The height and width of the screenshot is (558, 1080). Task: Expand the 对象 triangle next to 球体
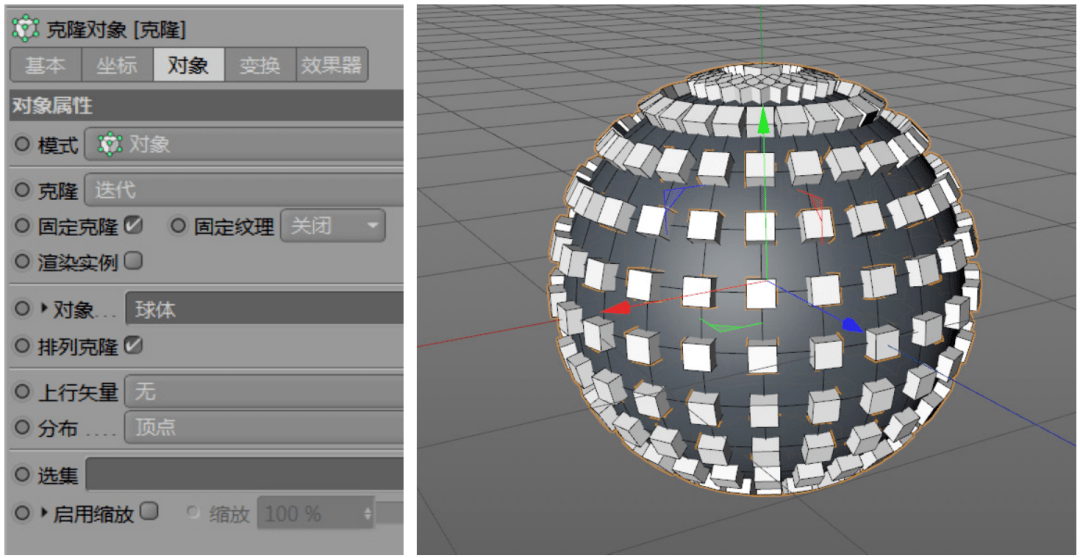coord(45,309)
